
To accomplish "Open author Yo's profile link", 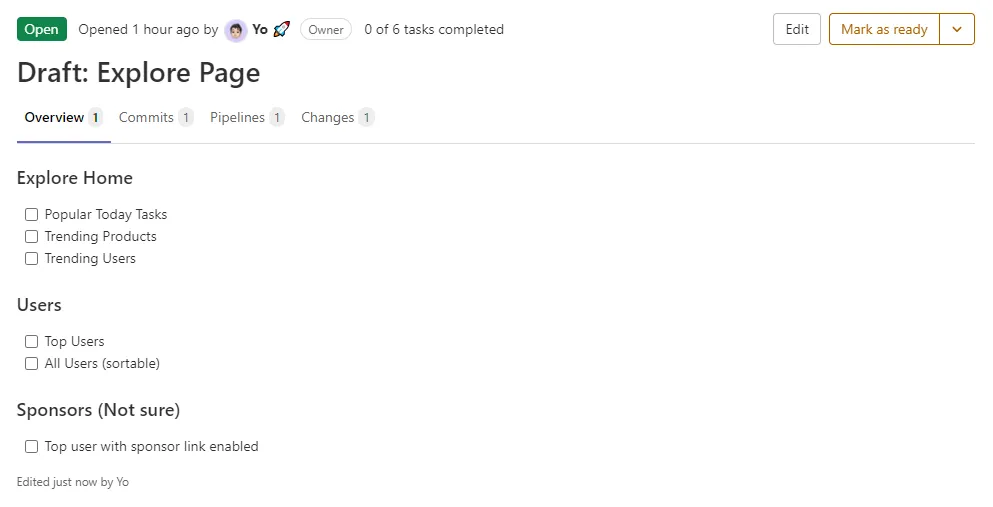I will click(260, 30).
